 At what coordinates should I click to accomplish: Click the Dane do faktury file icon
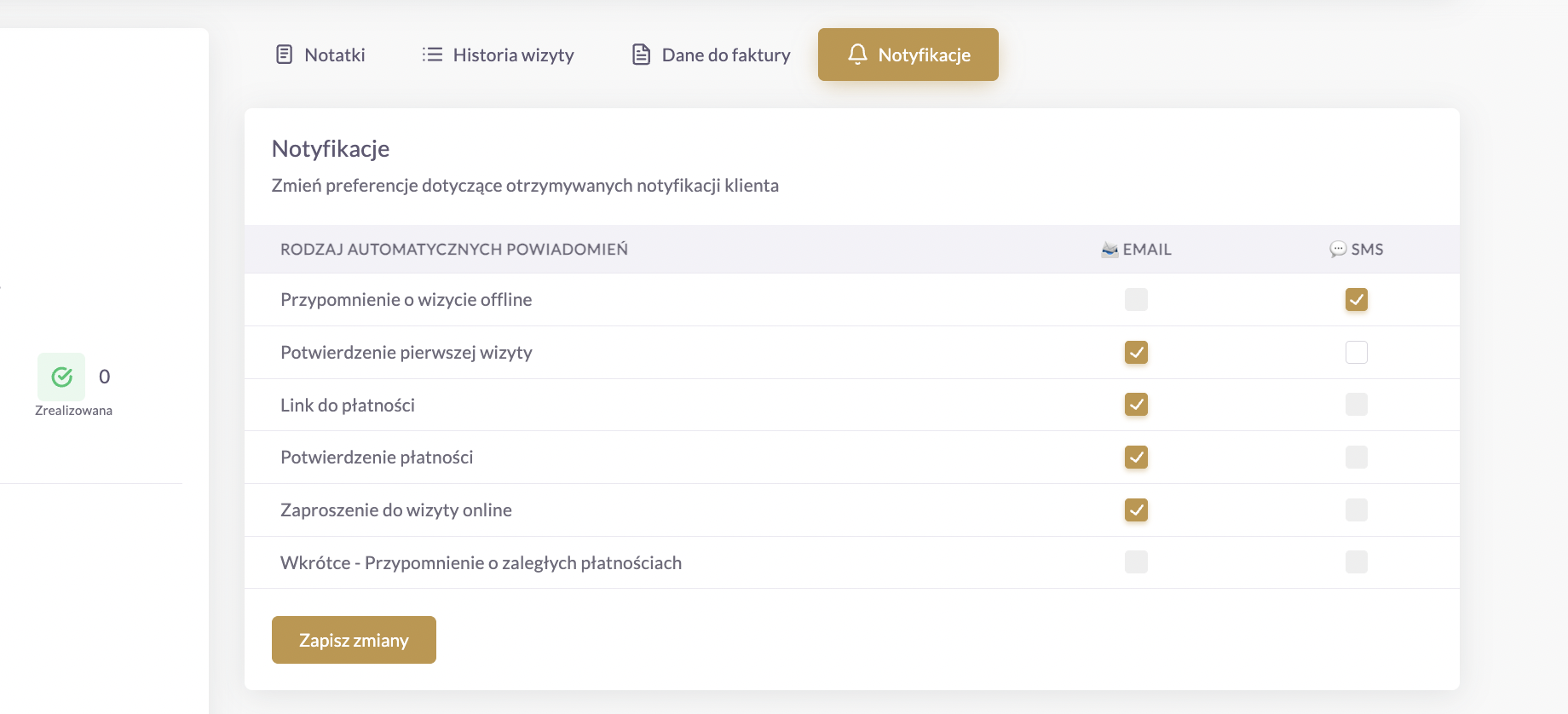coord(641,55)
